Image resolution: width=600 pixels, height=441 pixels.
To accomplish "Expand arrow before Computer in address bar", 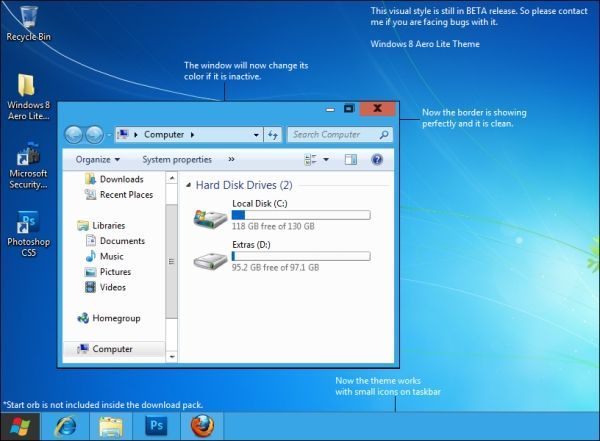I will tap(136, 135).
